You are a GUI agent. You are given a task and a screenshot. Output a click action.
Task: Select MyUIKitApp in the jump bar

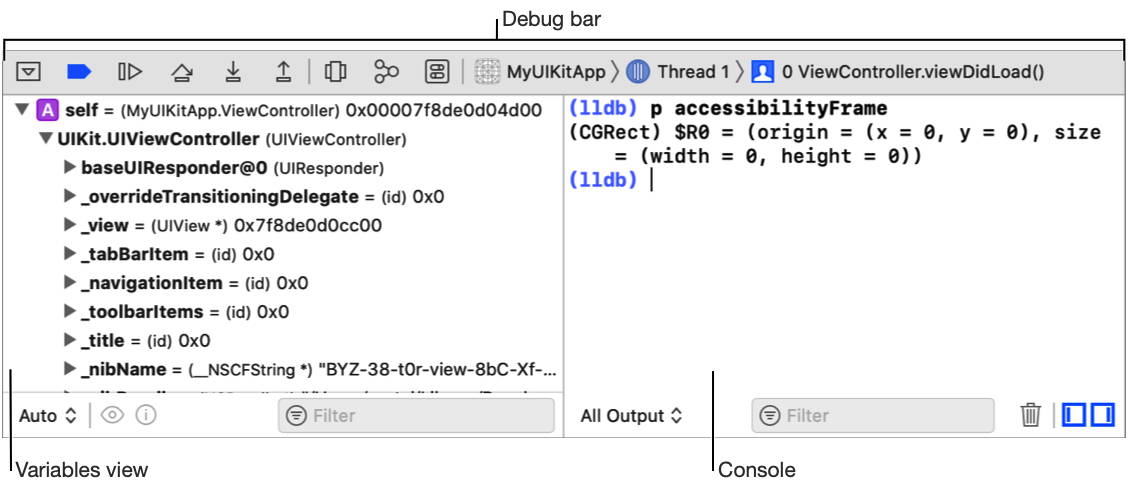pyautogui.click(x=540, y=71)
